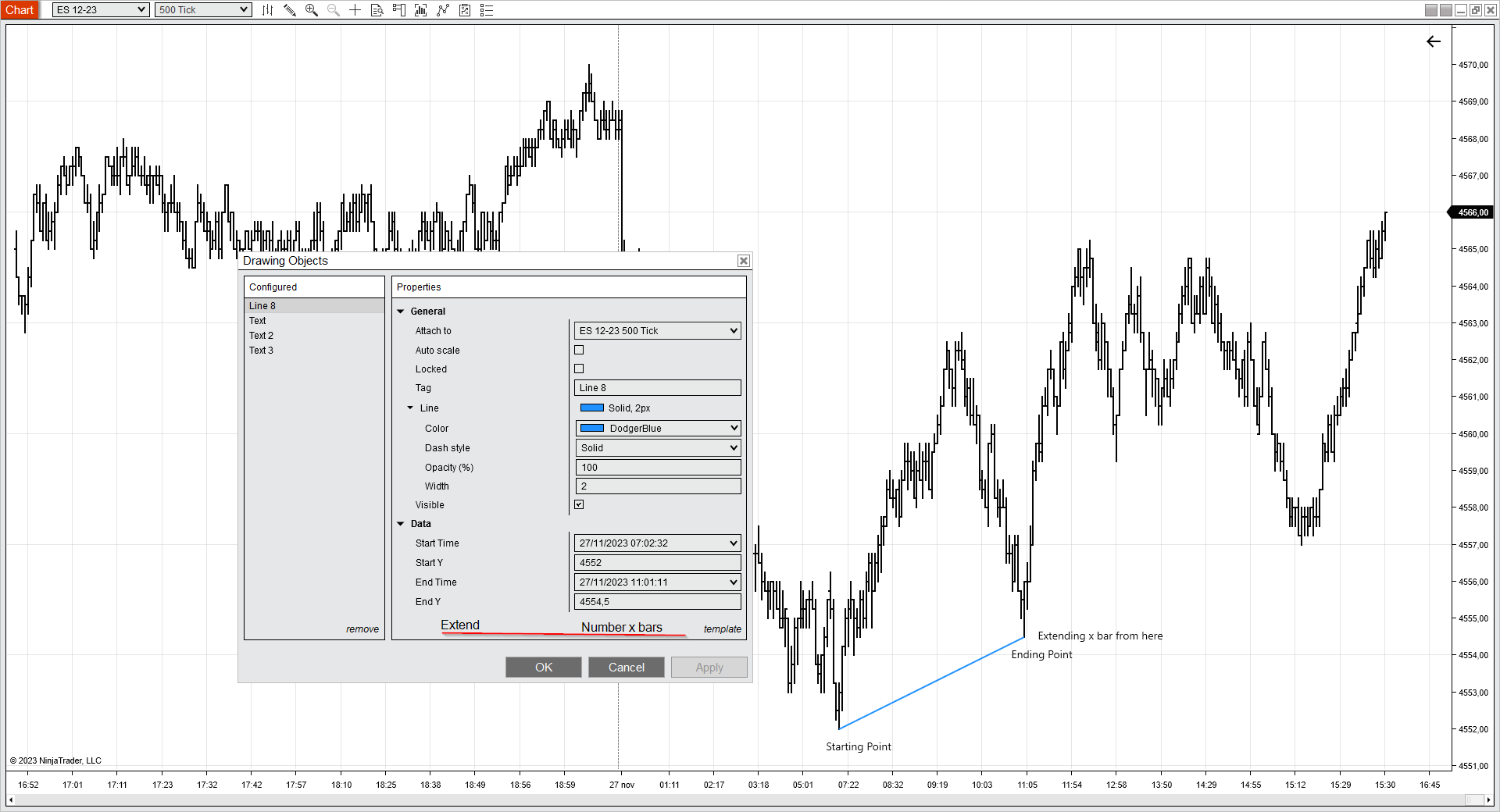Click the zoom out magnifier icon
This screenshot has height=812, width=1500.
pos(334,10)
